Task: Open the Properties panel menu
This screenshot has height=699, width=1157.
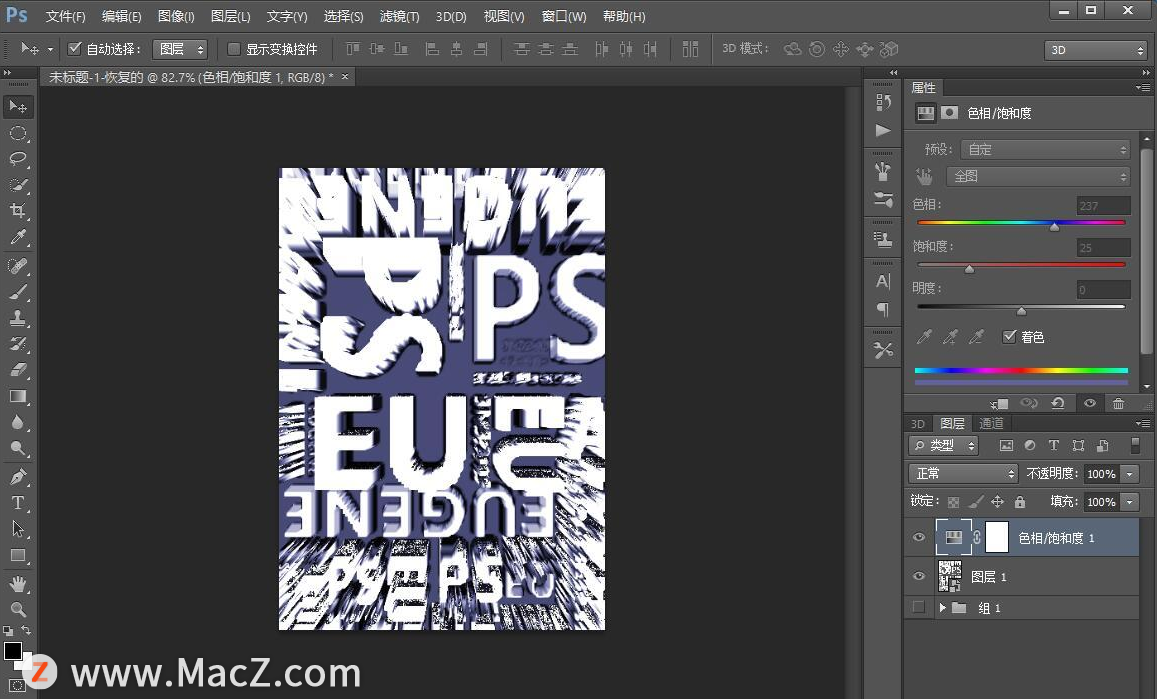Action: (1143, 87)
